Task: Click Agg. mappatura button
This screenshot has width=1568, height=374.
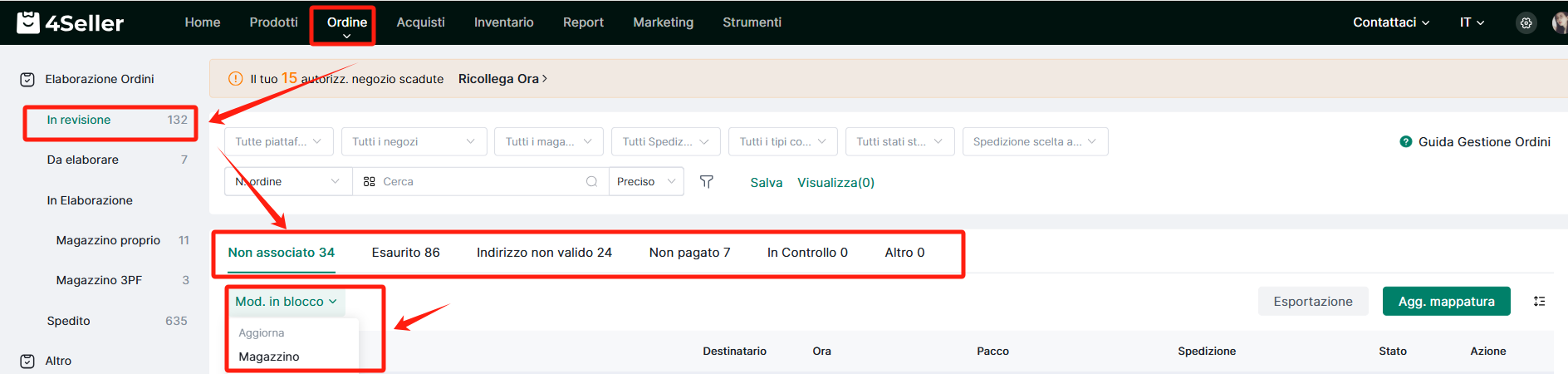Action: [1447, 302]
